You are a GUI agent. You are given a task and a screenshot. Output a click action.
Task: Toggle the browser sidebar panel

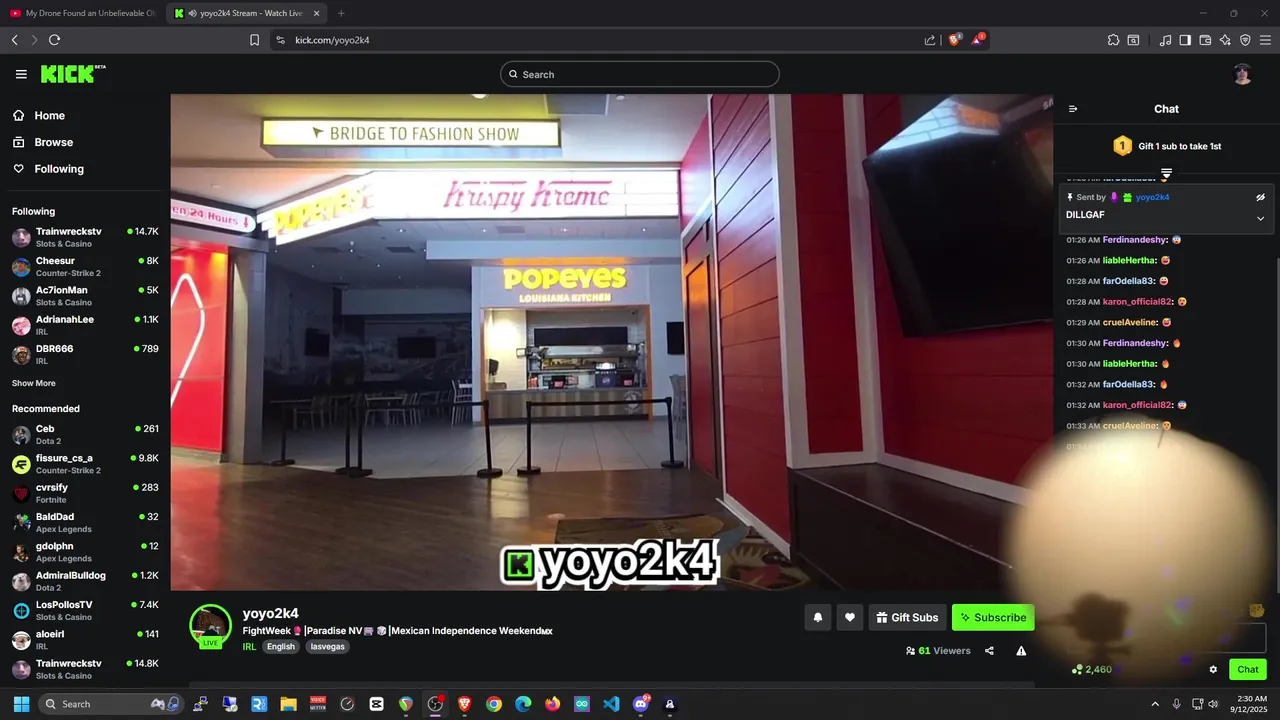1185,40
